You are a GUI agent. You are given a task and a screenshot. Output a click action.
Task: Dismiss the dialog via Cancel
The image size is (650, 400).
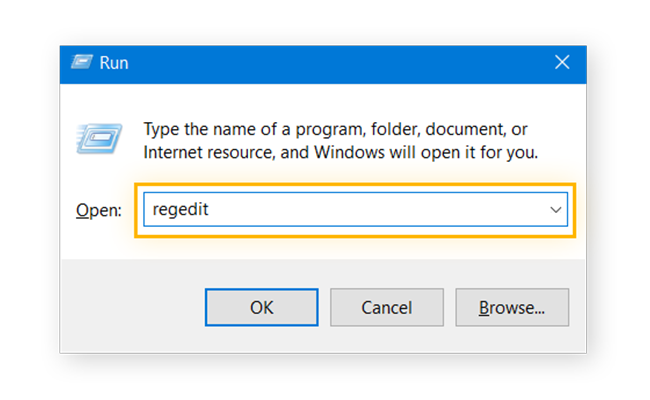point(387,308)
